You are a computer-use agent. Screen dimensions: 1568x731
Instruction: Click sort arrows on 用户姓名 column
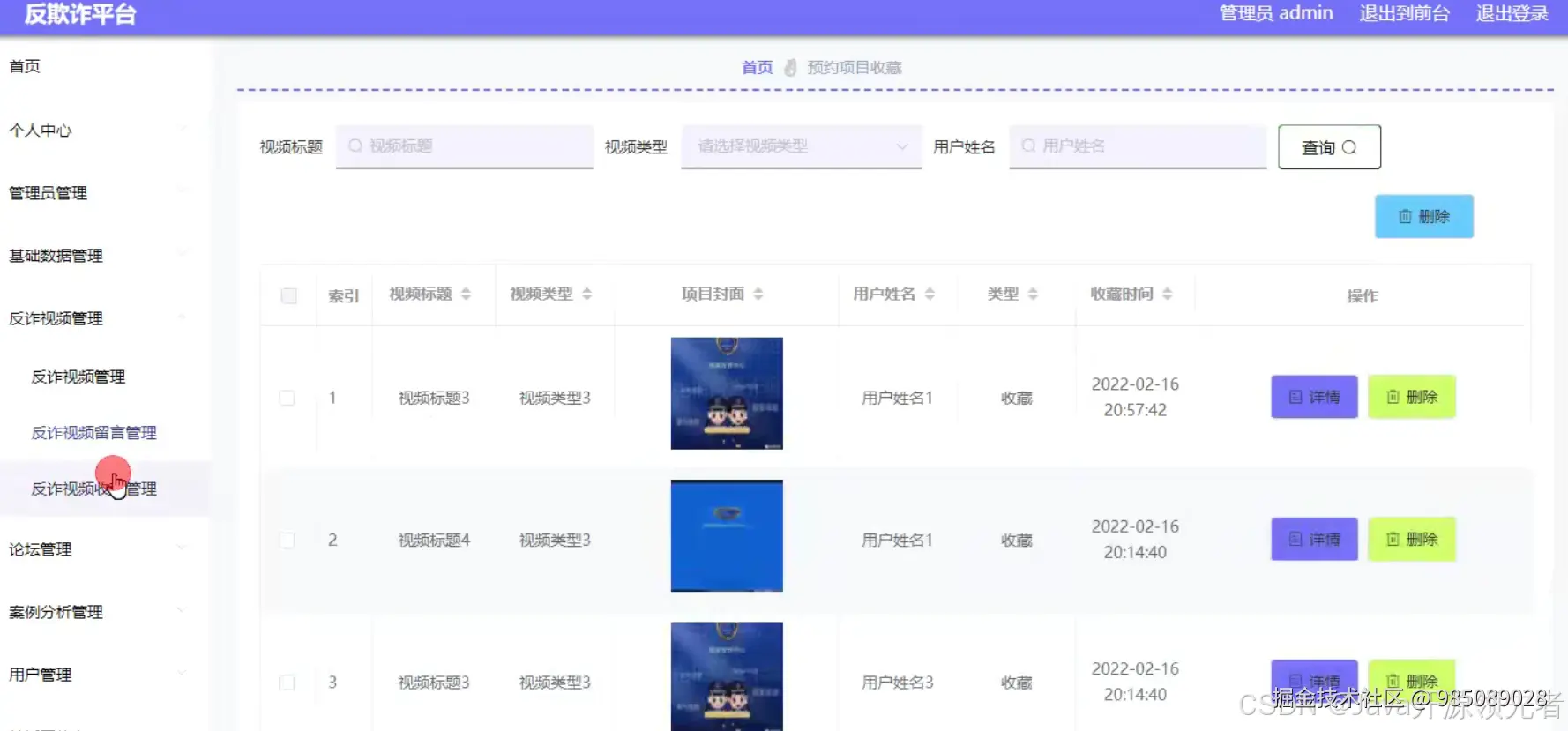pyautogui.click(x=929, y=295)
